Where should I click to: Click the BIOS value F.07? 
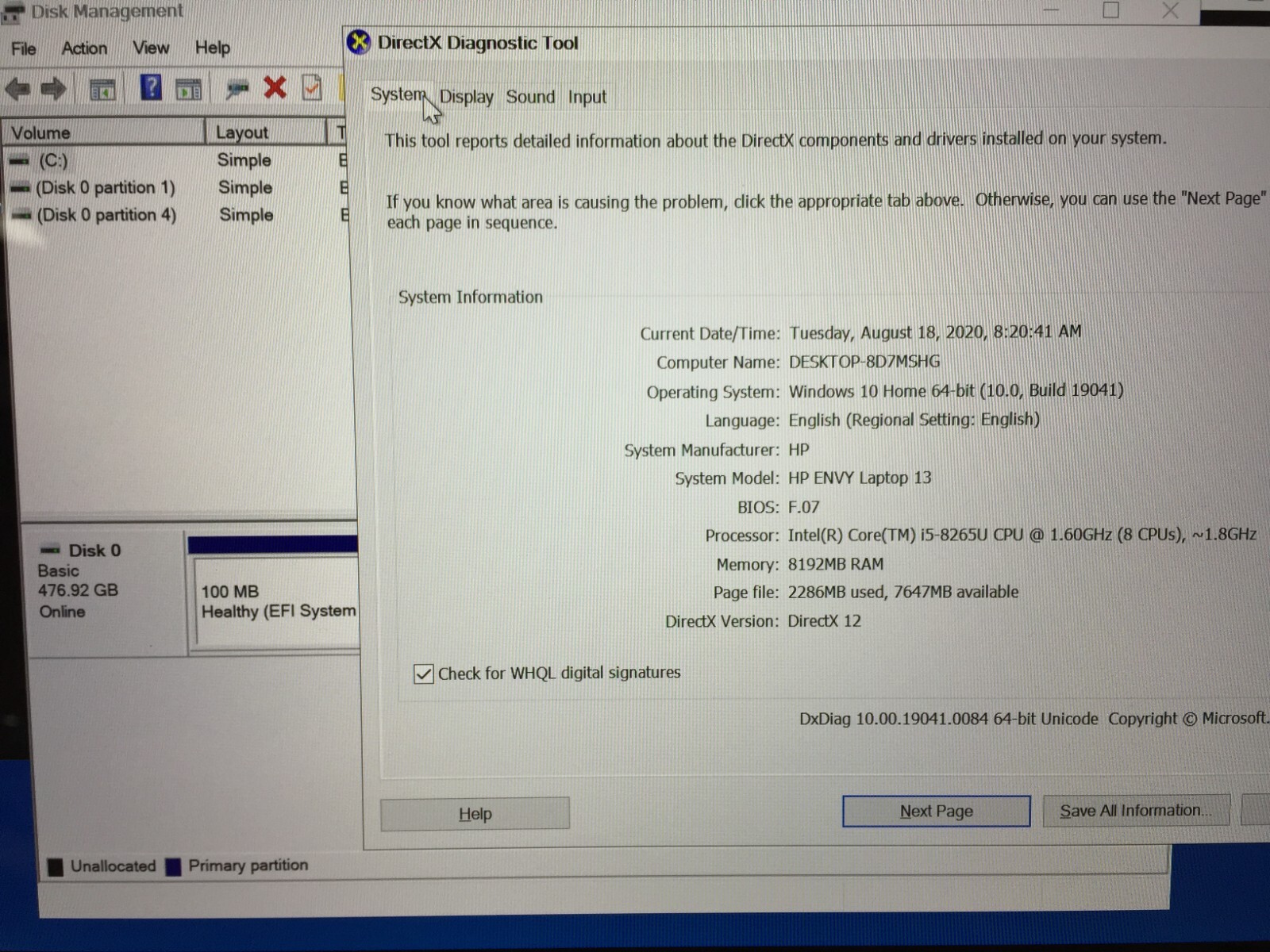point(803,507)
